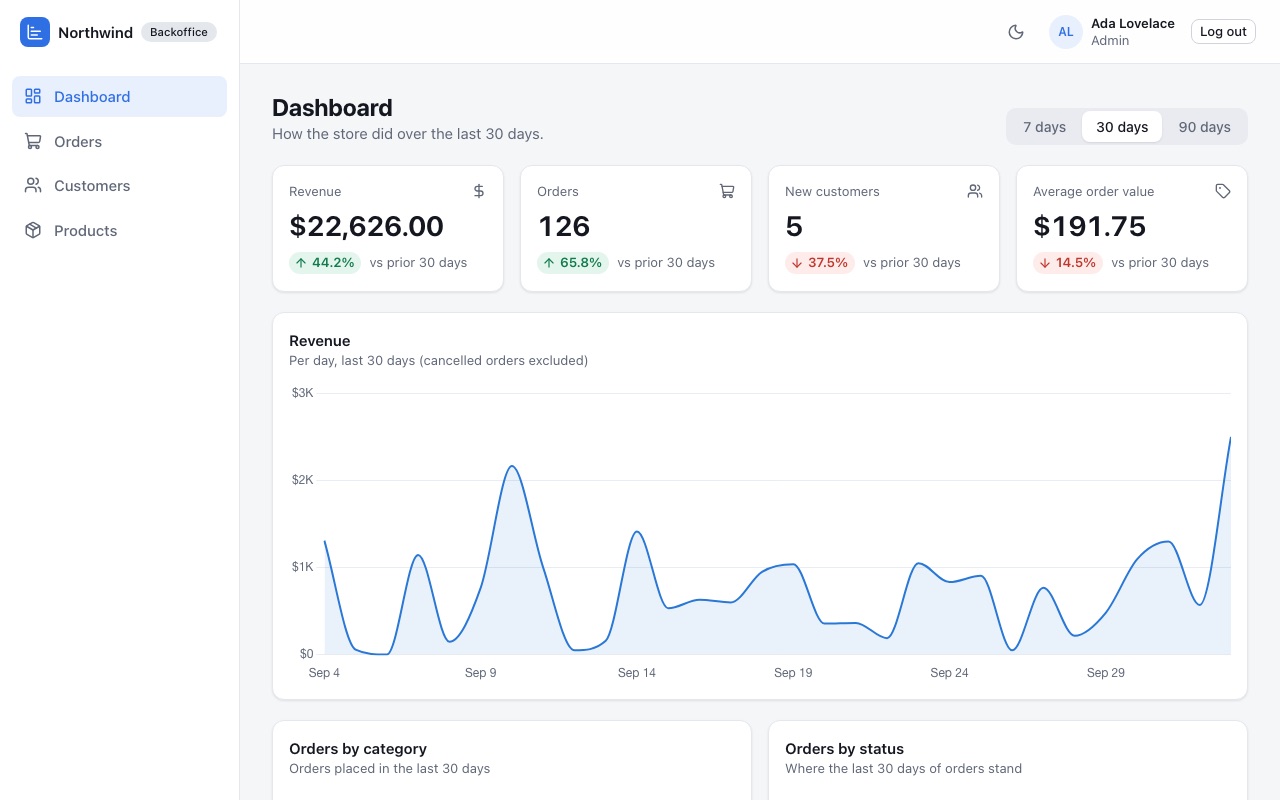The width and height of the screenshot is (1280, 800).
Task: Click the cart icon on Orders card
Action: coord(727,191)
